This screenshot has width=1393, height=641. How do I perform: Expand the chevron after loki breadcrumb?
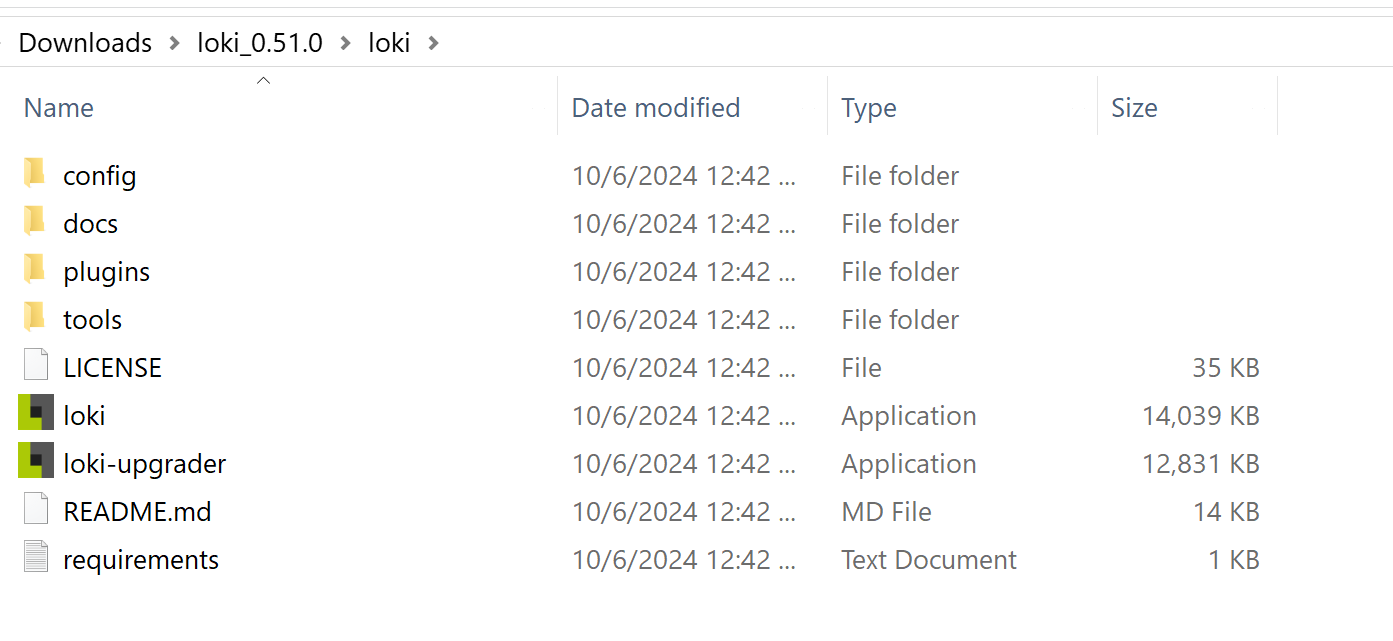[433, 43]
